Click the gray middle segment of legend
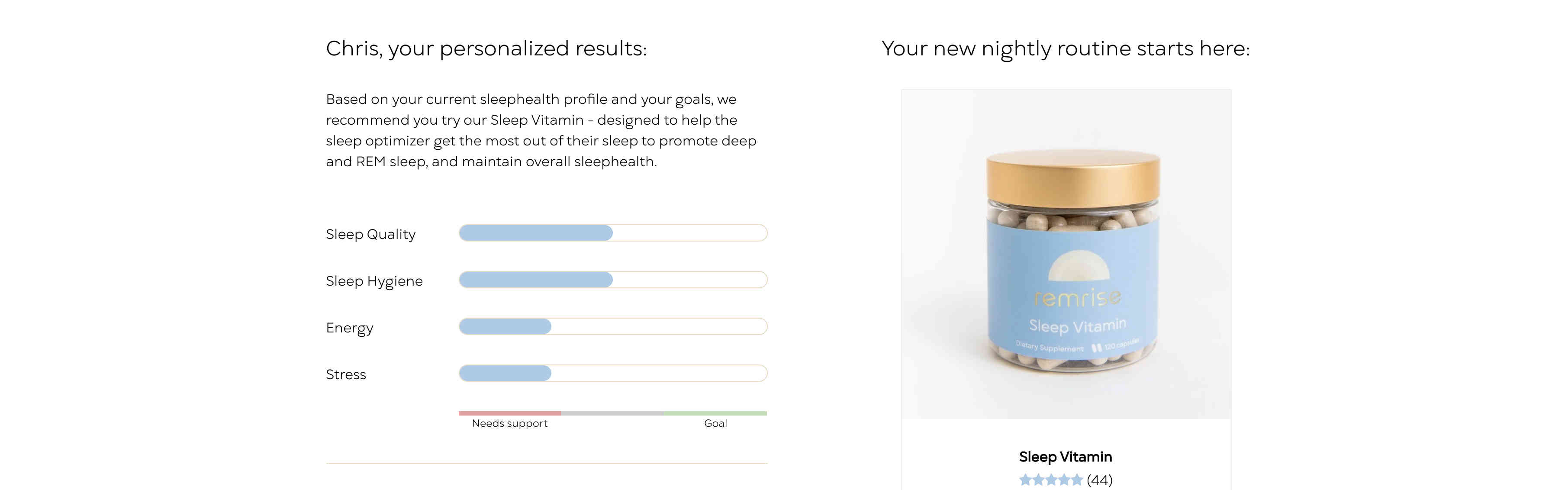The image size is (1568, 490). pos(613,413)
